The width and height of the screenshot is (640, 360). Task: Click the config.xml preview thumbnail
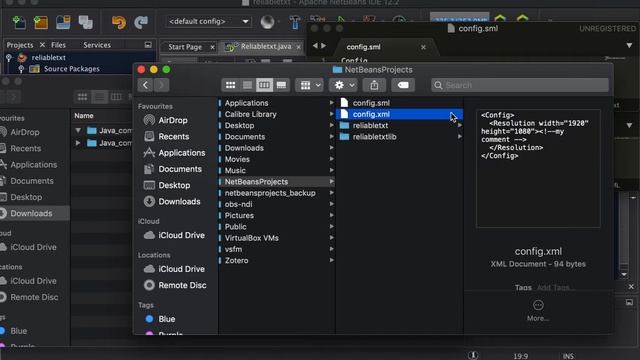point(538,168)
